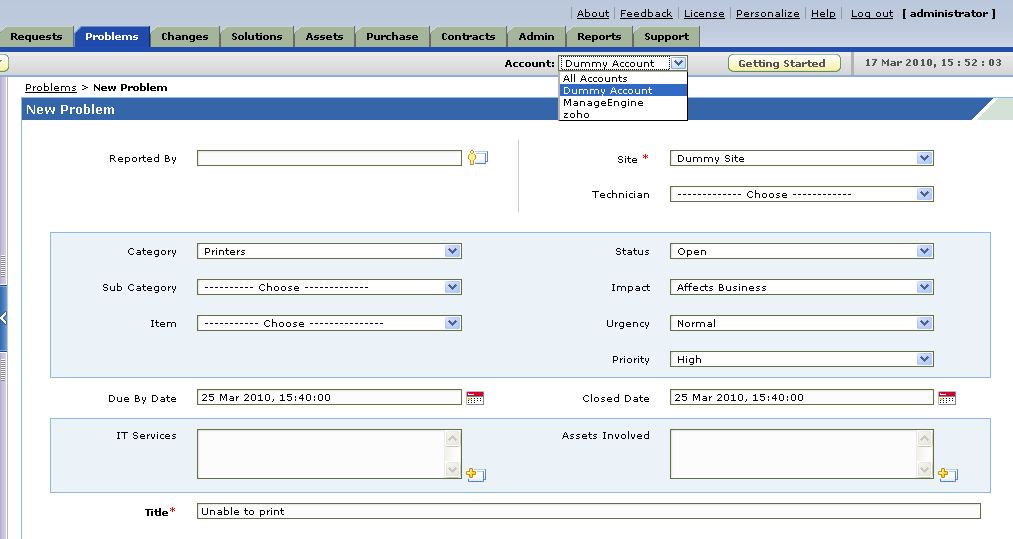Open calendar picker for Closed Date

(947, 397)
